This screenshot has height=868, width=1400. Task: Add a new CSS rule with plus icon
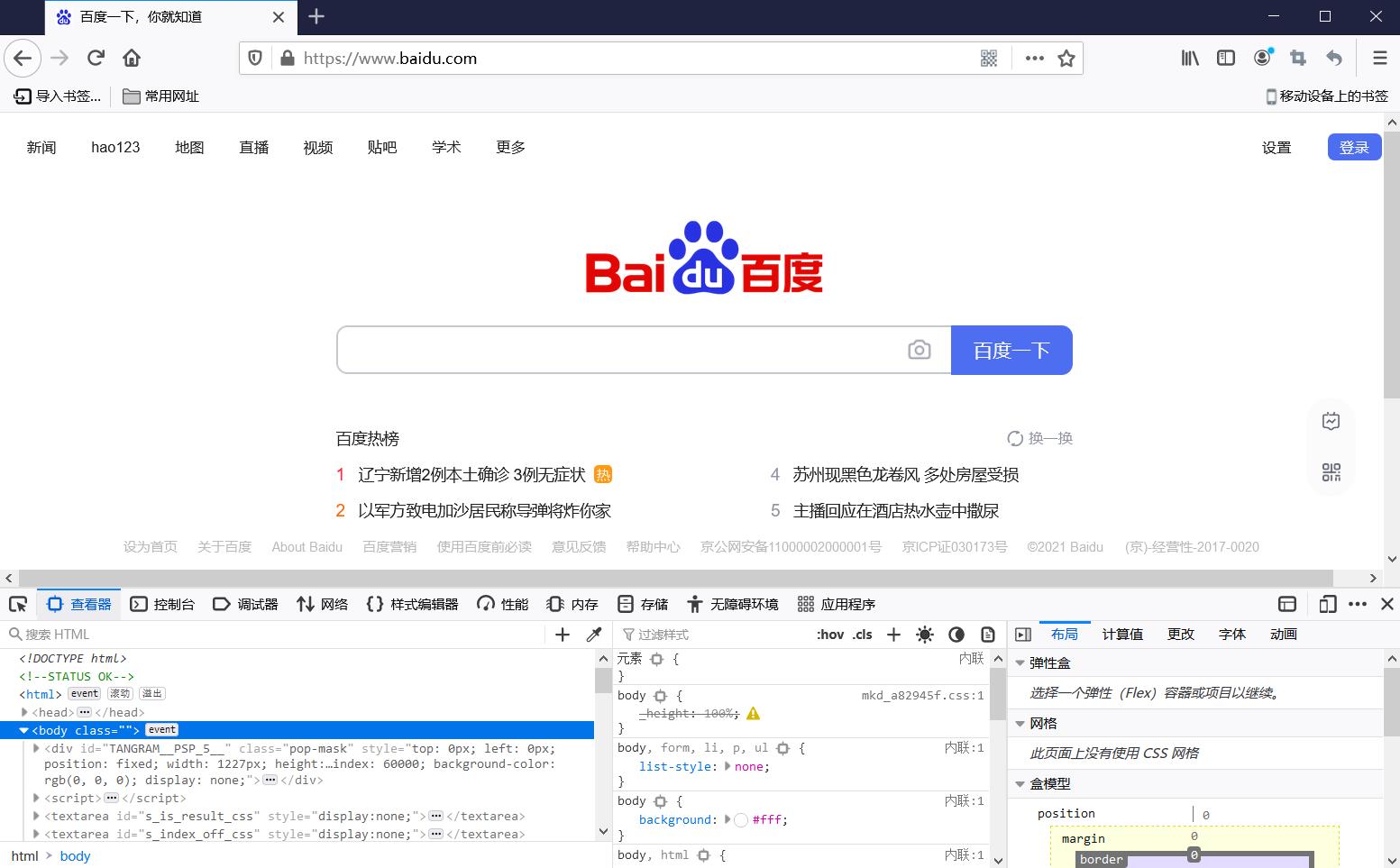click(x=893, y=635)
